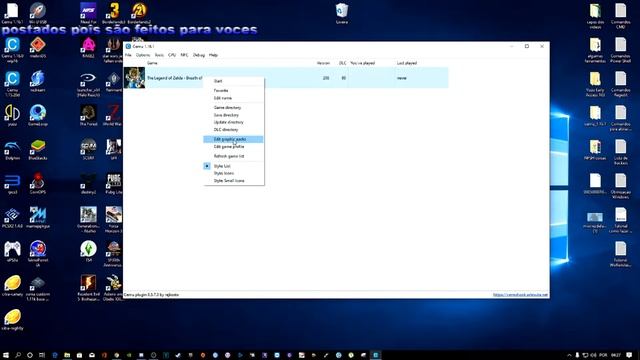Click the Version column header
The height and width of the screenshot is (360, 640).
(323, 63)
